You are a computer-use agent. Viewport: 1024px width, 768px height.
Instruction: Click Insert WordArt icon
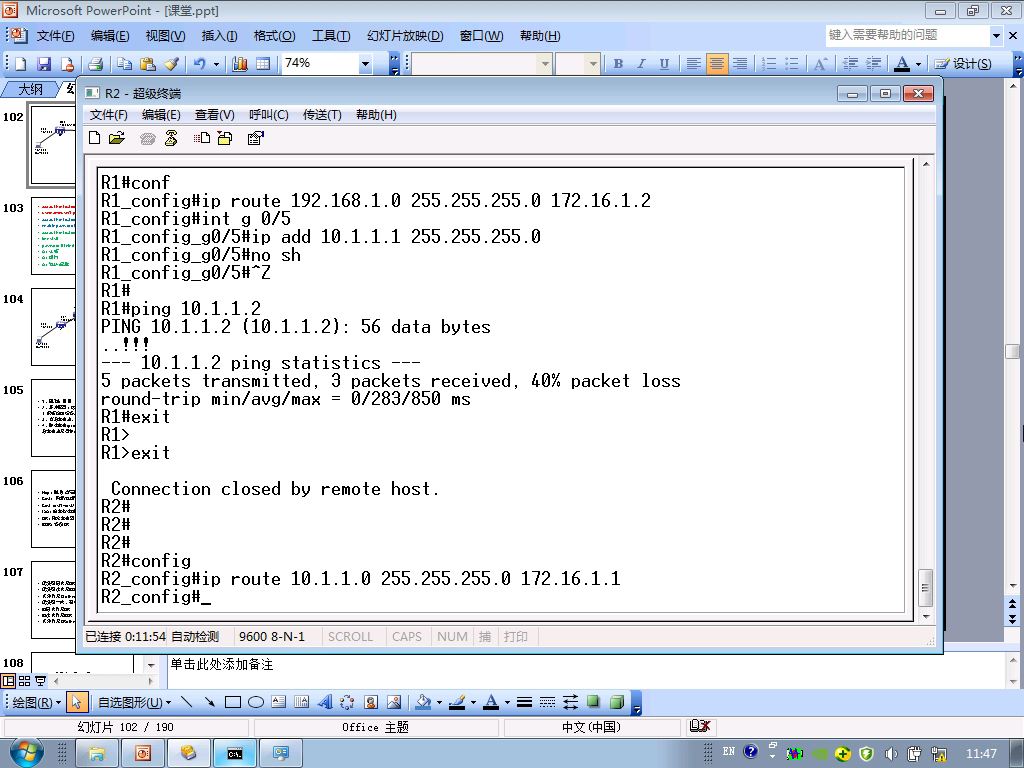325,702
